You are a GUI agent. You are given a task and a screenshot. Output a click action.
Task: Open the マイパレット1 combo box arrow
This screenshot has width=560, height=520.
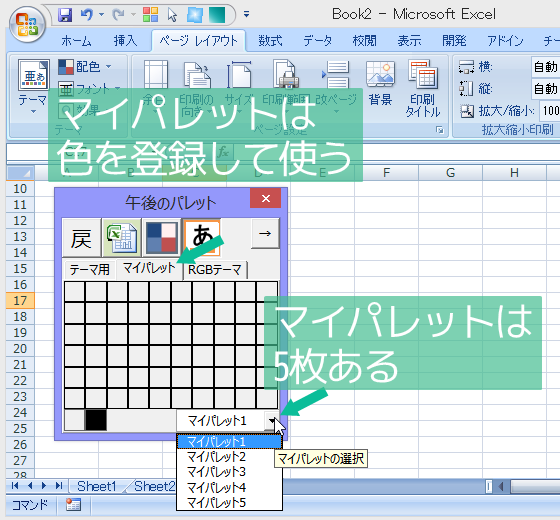pos(272,421)
